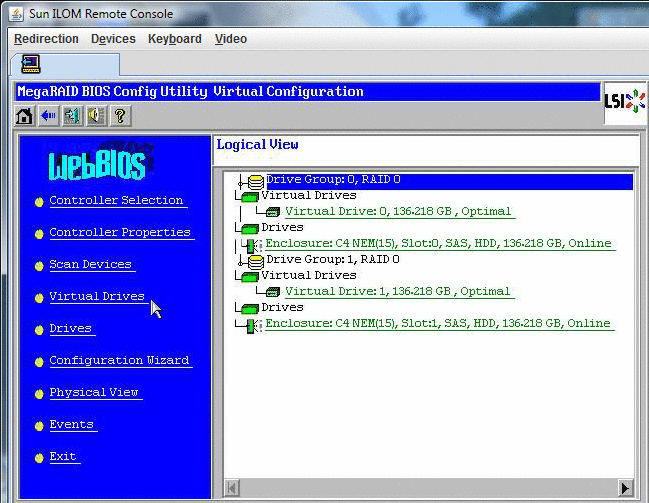The height and width of the screenshot is (503, 649).
Task: Click the Exit door toolbar icon
Action: click(72, 116)
